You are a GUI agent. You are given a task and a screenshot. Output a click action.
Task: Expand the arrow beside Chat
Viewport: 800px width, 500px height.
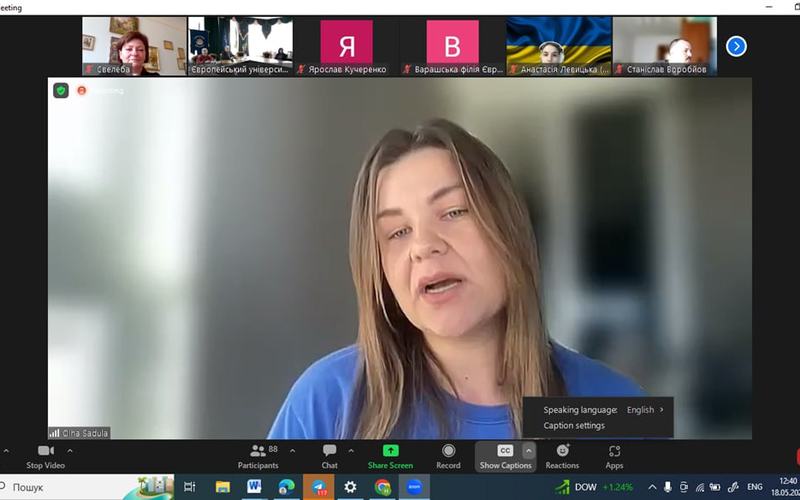pos(351,451)
